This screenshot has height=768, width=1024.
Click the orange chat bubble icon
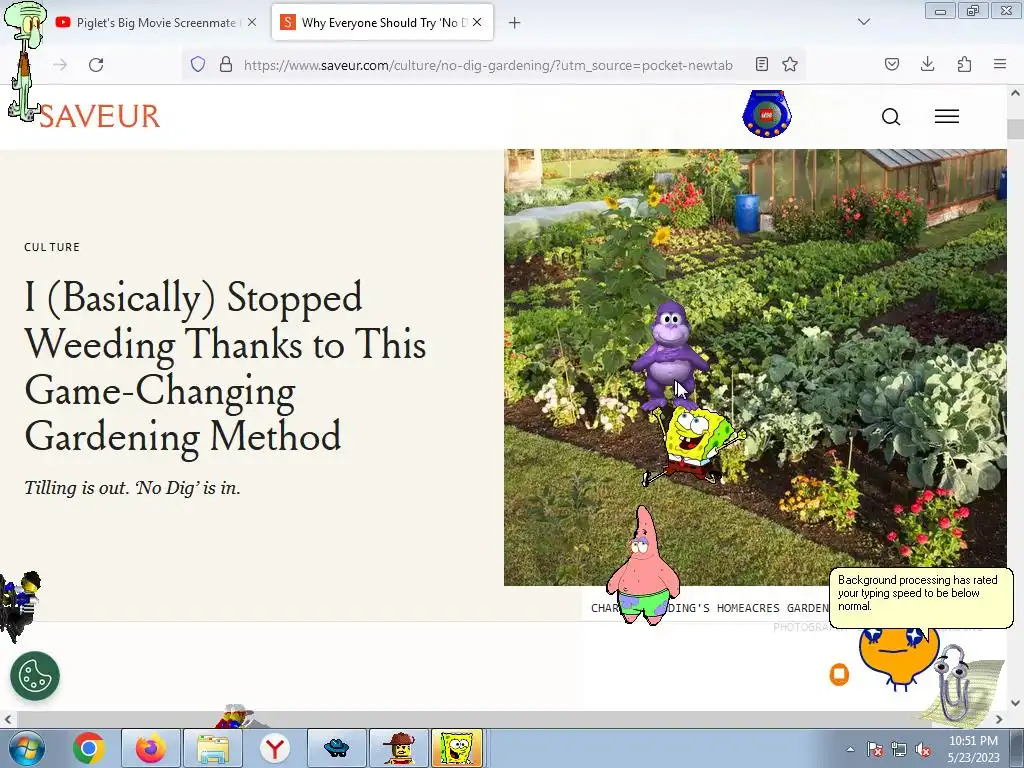pos(839,674)
